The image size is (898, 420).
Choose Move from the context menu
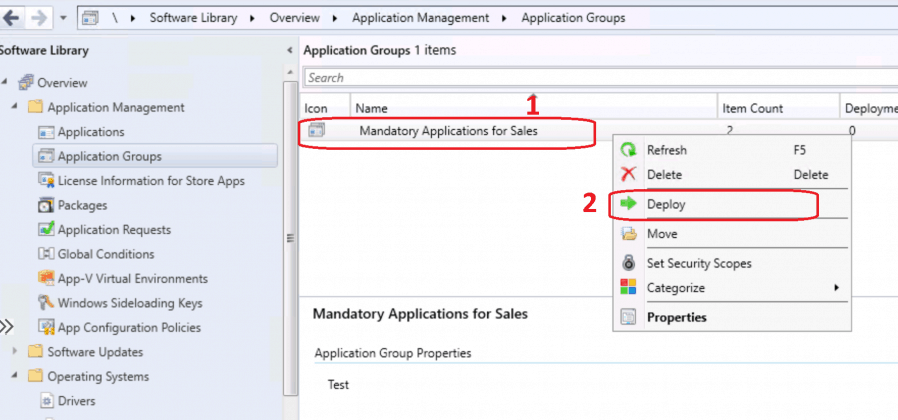[732, 234]
